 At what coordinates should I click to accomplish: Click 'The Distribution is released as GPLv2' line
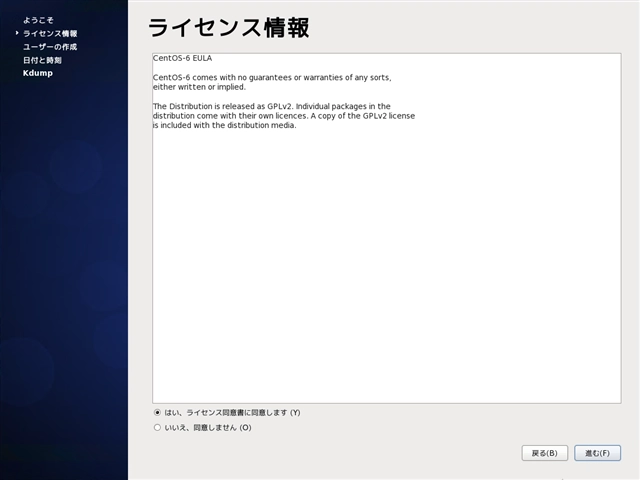(272, 106)
